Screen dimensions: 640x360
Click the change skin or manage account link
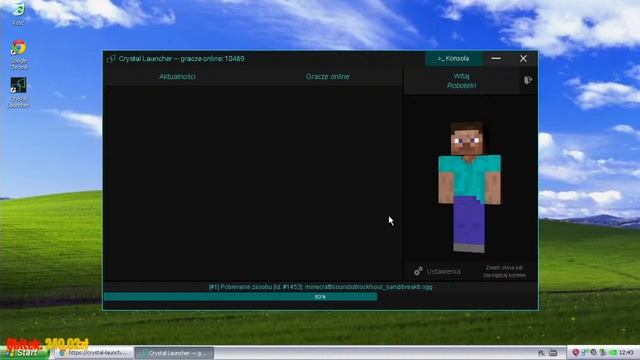[504, 271]
